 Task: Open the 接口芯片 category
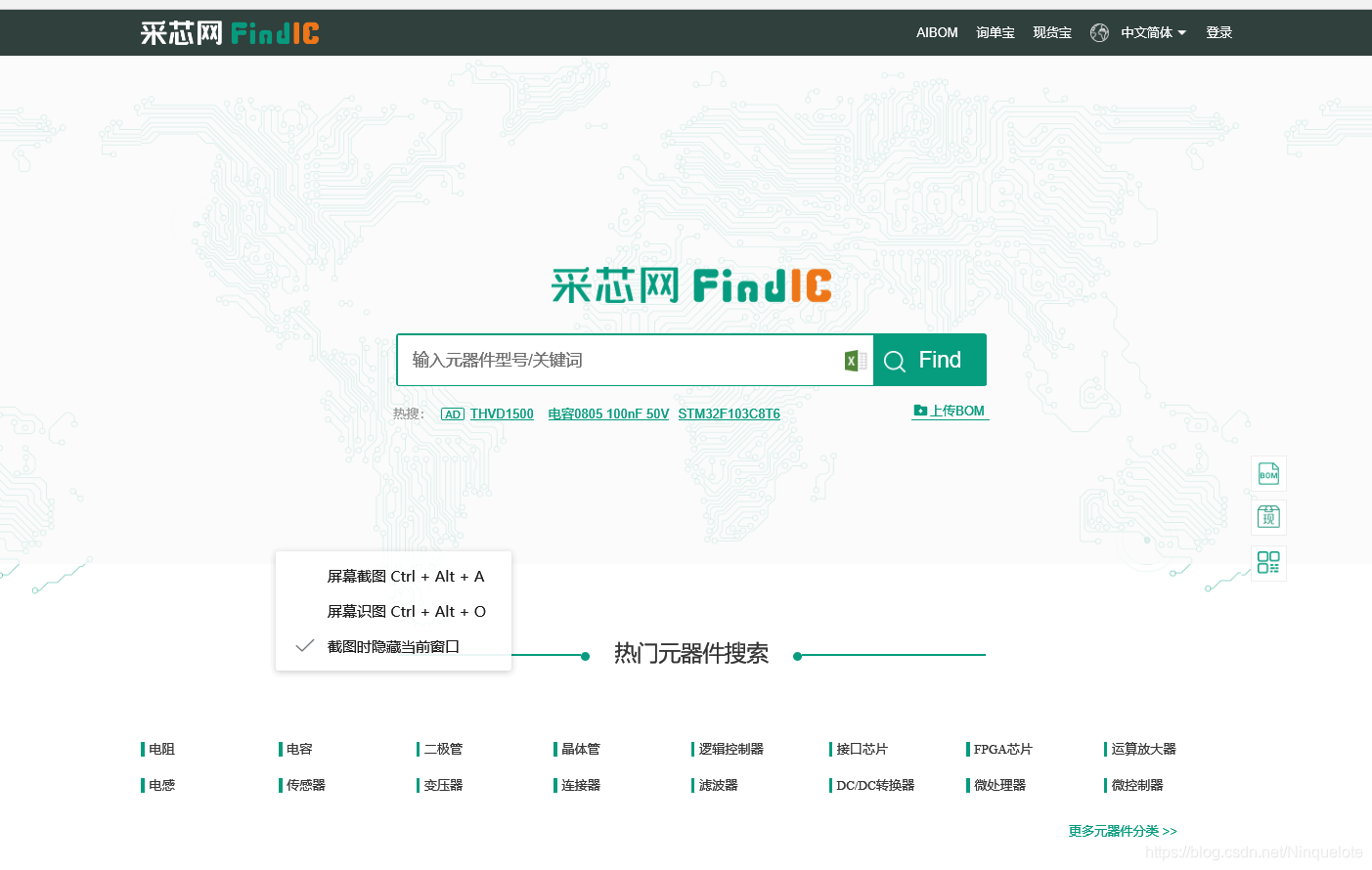pyautogui.click(x=862, y=749)
